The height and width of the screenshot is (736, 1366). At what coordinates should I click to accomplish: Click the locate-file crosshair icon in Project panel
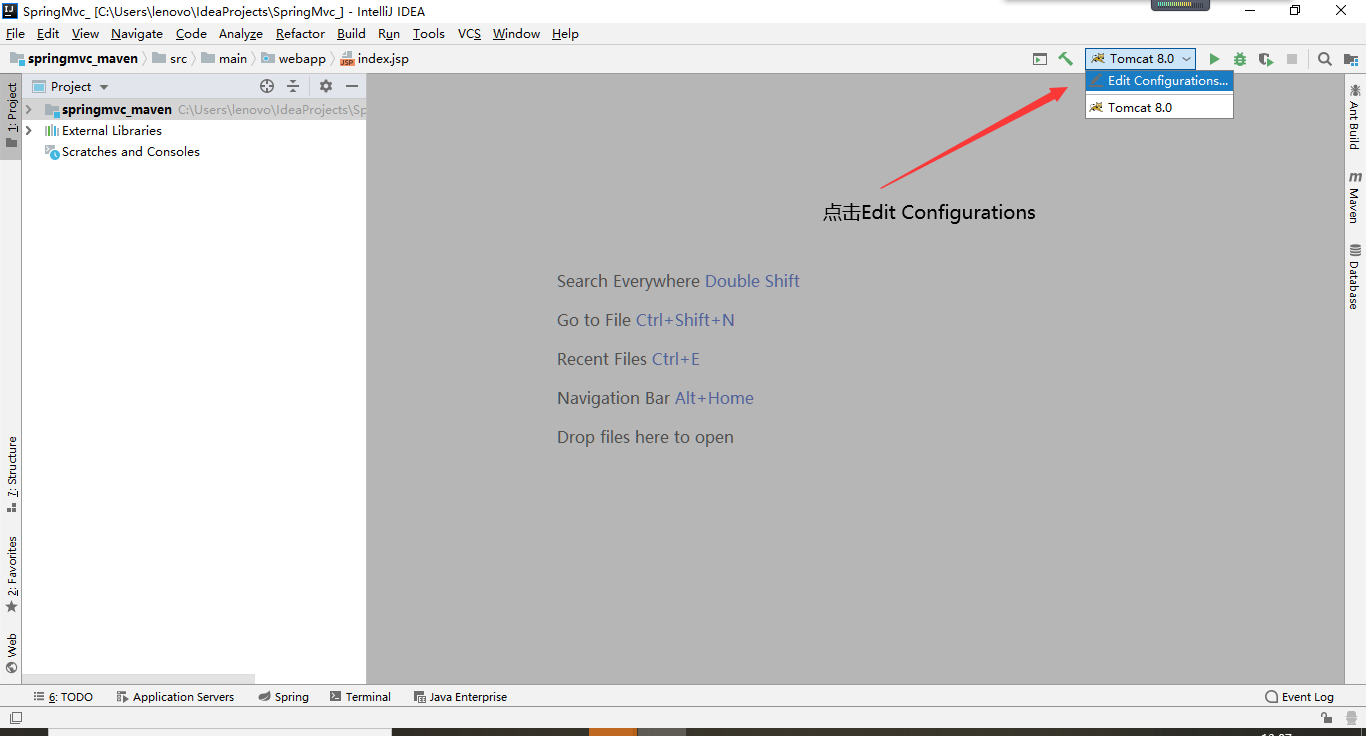click(267, 86)
